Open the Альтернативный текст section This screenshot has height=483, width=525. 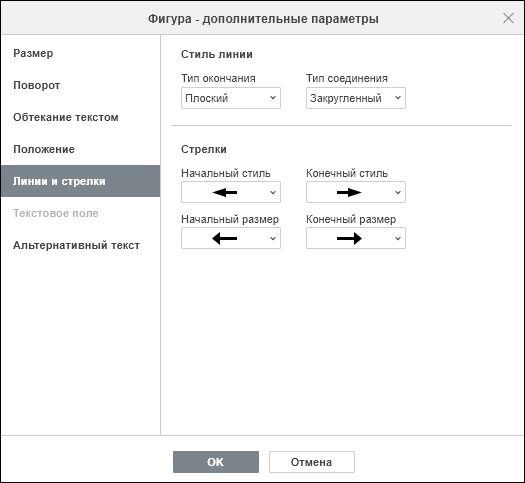(80, 245)
